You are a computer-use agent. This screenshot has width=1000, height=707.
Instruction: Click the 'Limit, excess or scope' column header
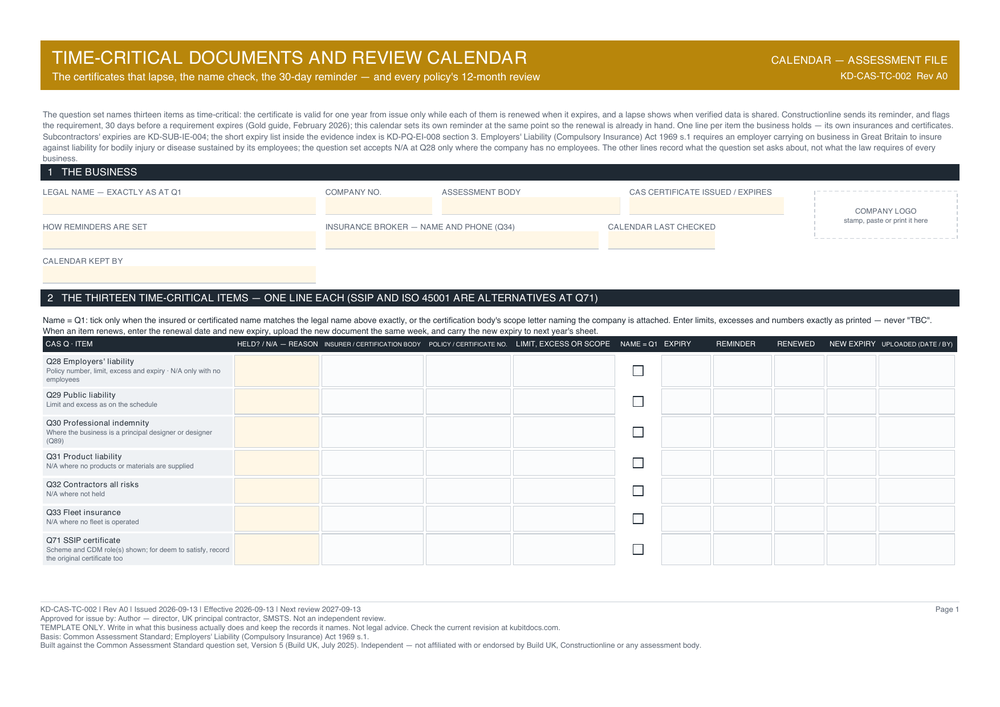click(563, 344)
